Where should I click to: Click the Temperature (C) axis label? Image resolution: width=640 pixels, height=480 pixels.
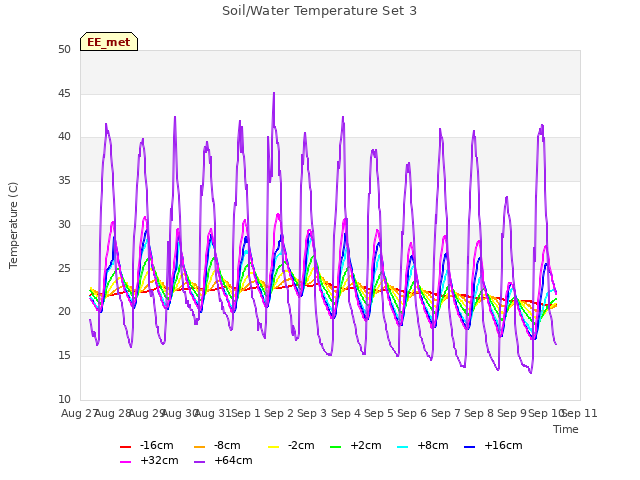point(13,225)
